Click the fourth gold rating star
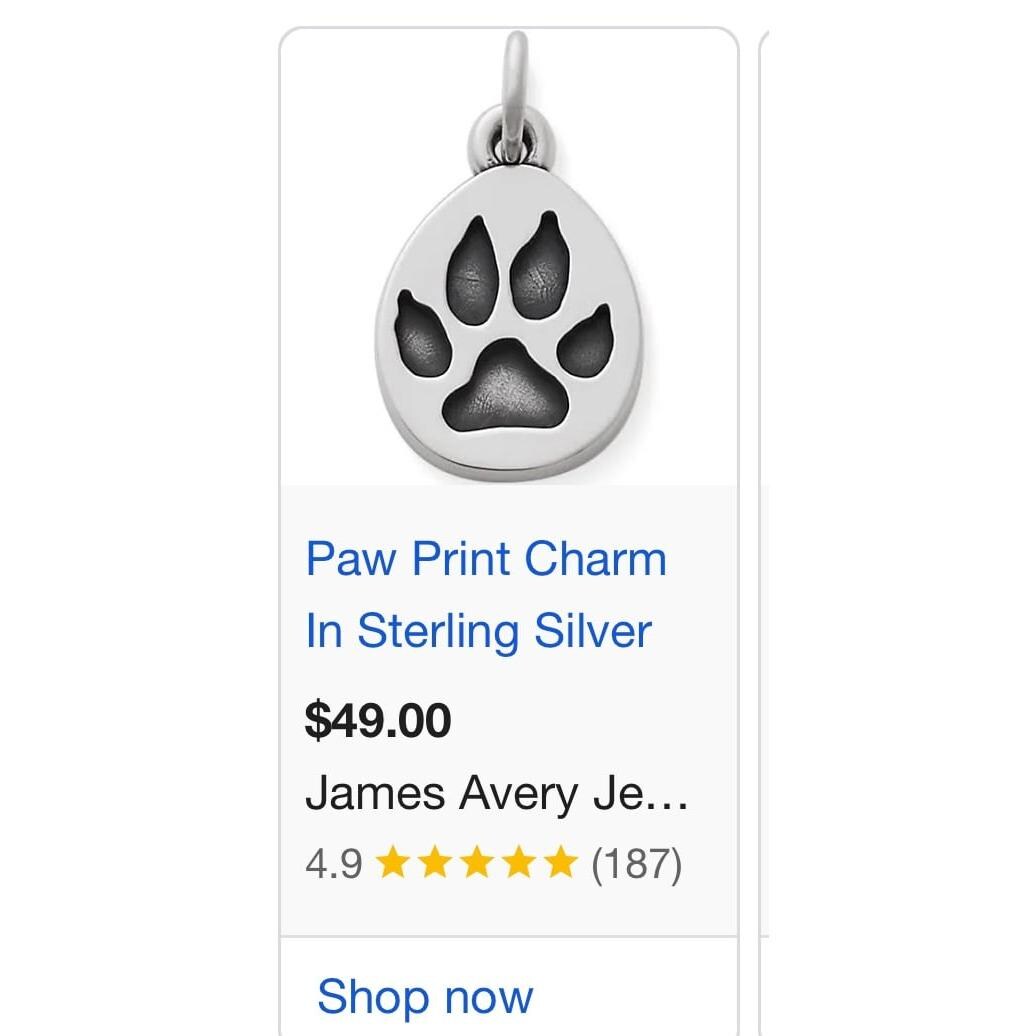The height and width of the screenshot is (1036, 1036). pyautogui.click(x=517, y=862)
